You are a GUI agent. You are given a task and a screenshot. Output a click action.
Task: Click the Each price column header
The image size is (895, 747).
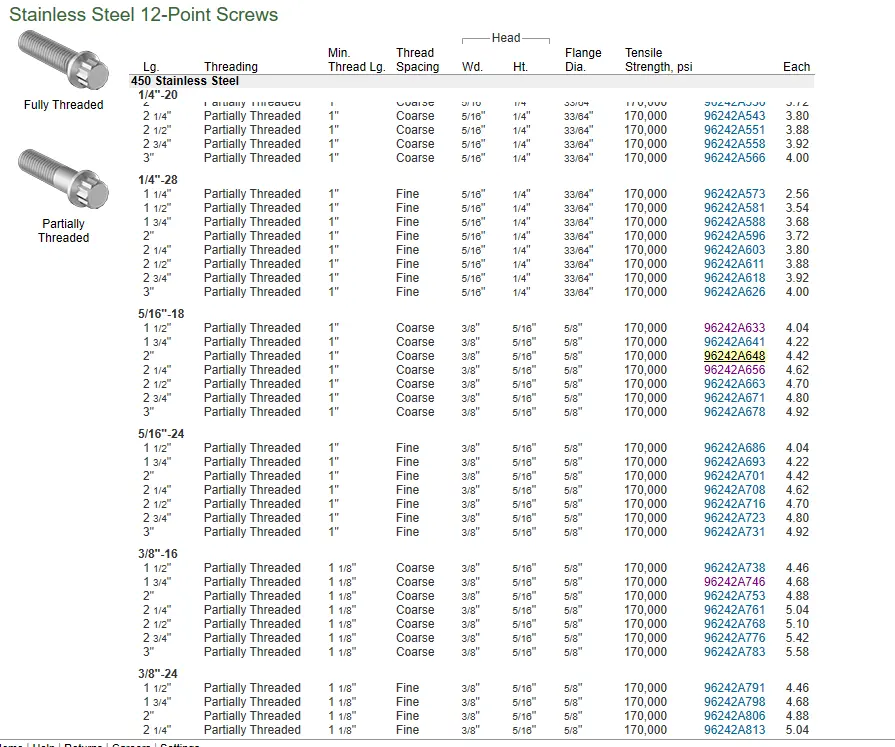[x=796, y=67]
